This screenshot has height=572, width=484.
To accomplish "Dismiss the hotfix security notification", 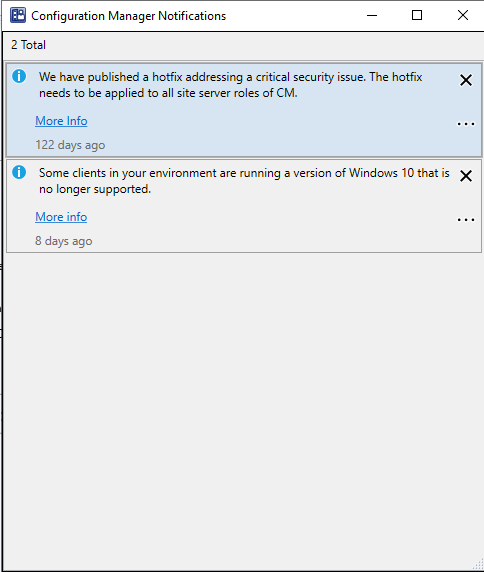I will click(466, 80).
